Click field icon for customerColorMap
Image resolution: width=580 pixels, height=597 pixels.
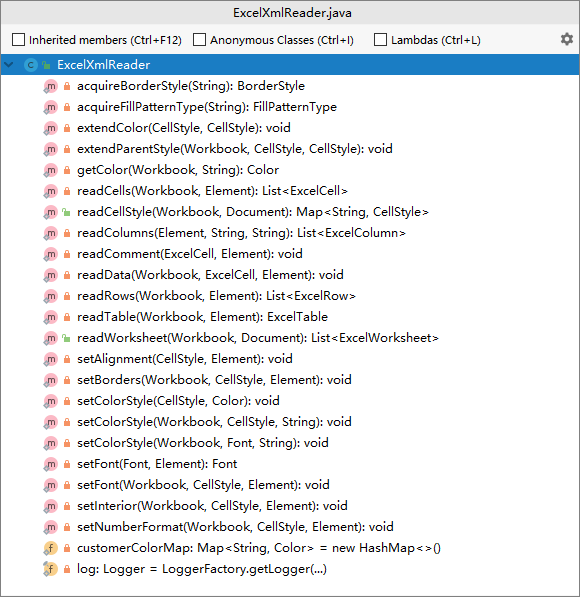pyautogui.click(x=50, y=548)
